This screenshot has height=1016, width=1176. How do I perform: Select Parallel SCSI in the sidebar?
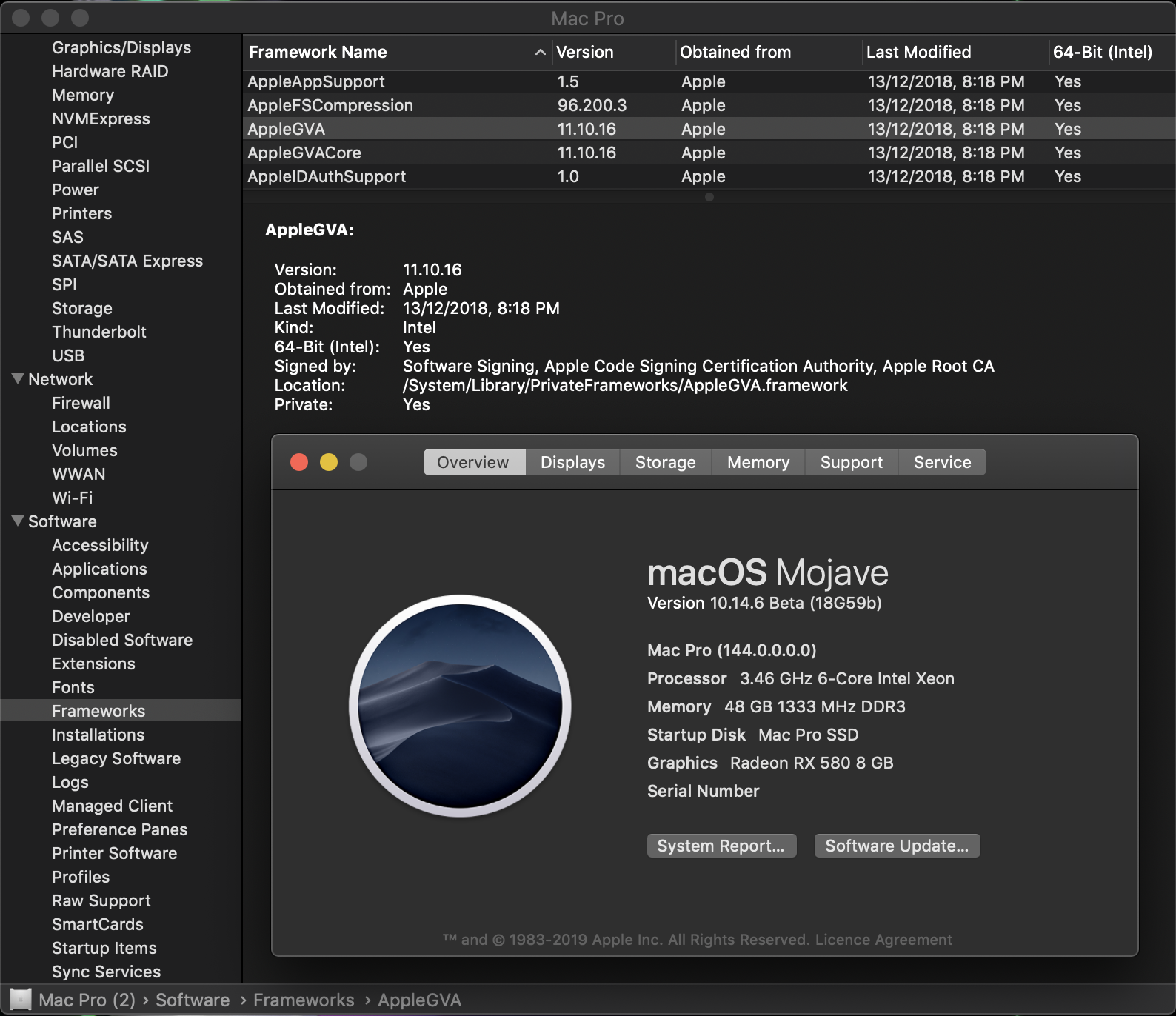click(101, 166)
